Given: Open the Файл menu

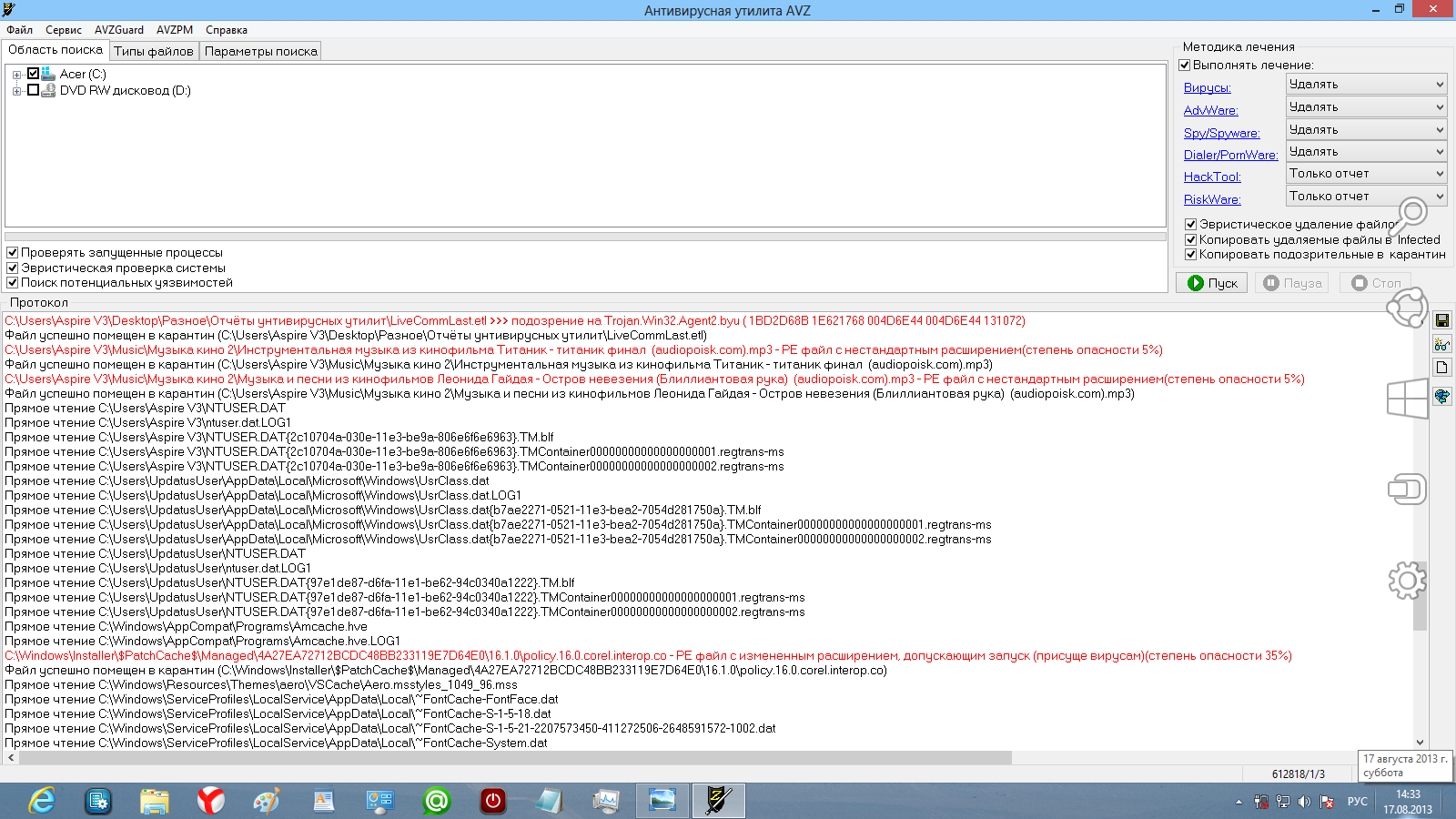Looking at the screenshot, I should tap(19, 30).
